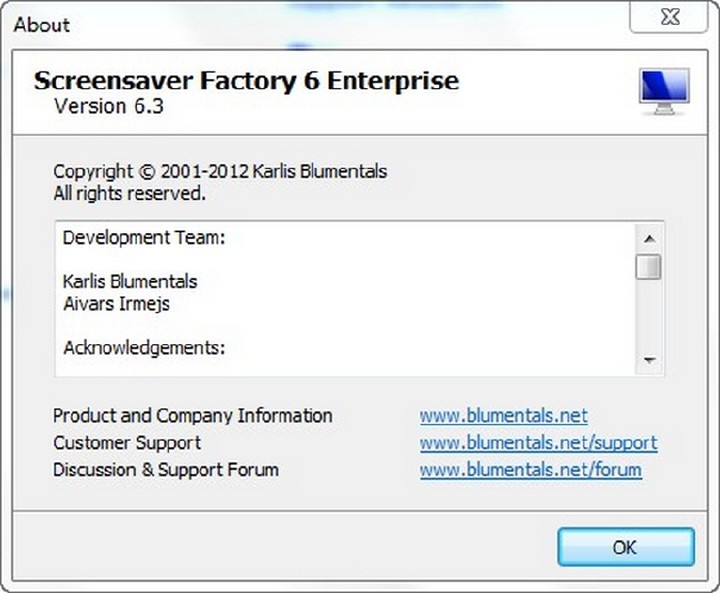Click the "About" title bar text
Image resolution: width=720 pixels, height=593 pixels.
[x=42, y=25]
